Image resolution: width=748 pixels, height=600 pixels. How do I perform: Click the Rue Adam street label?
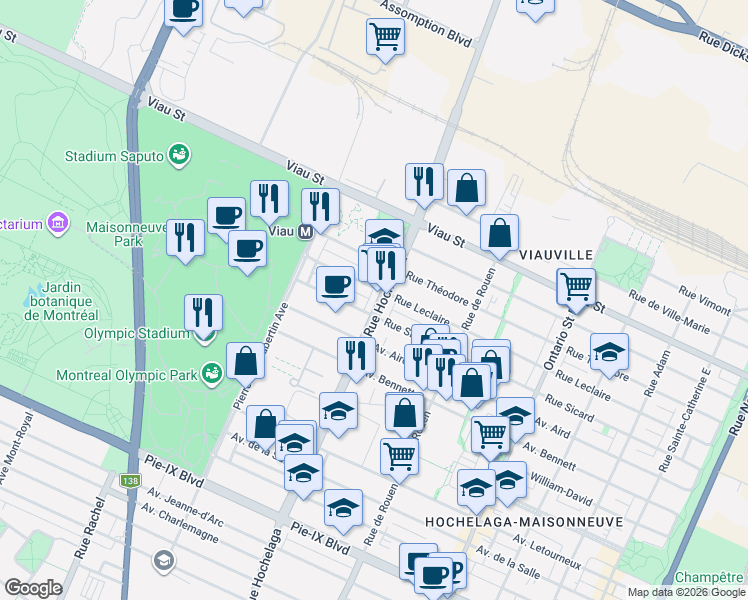pos(657,373)
